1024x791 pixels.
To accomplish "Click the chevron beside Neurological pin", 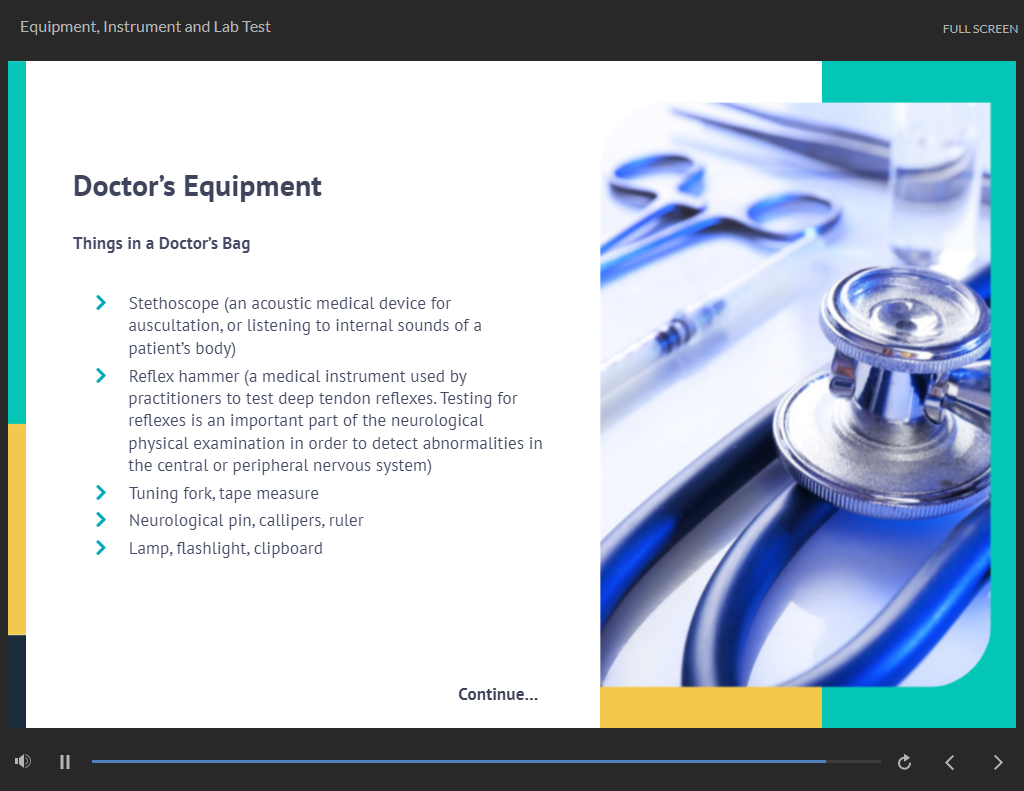I will [101, 519].
